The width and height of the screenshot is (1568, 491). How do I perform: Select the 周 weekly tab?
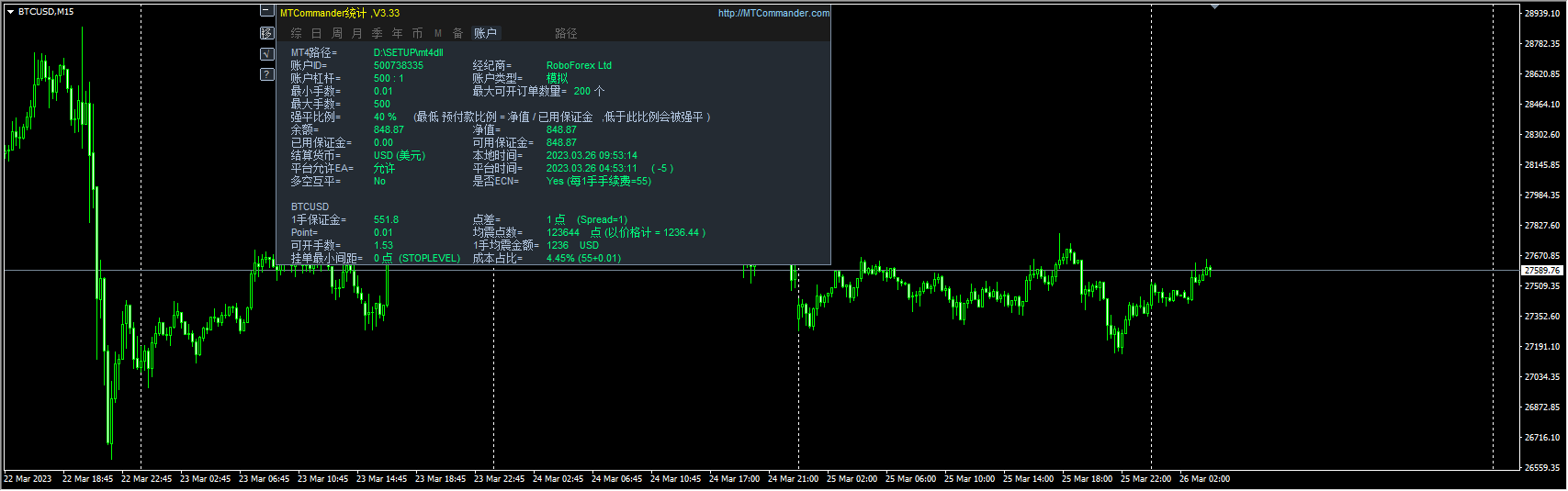tap(337, 33)
